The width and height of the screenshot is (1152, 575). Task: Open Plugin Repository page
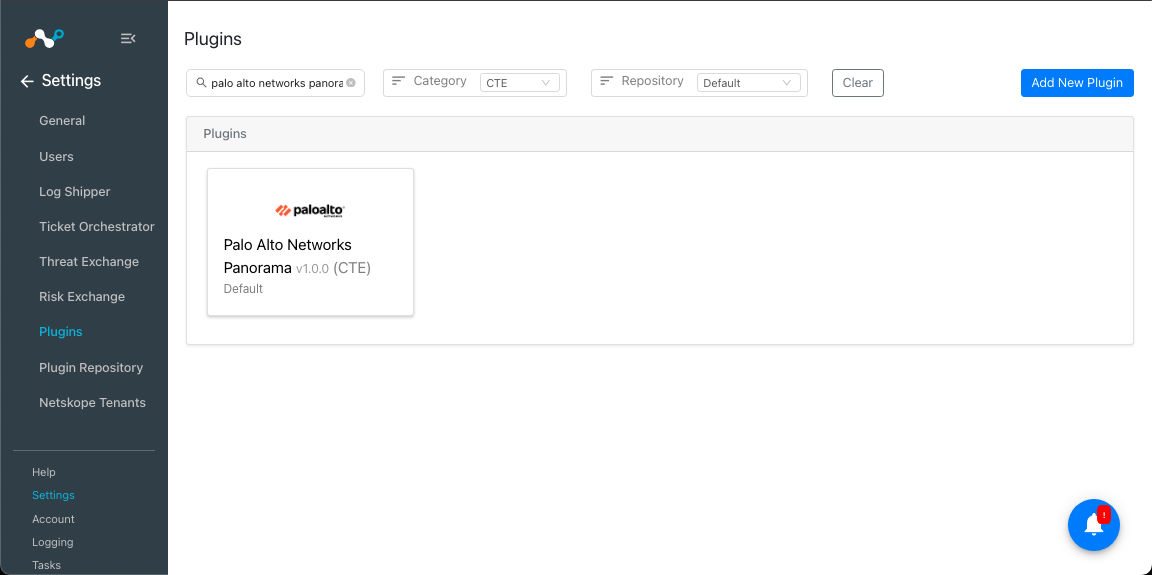[91, 367]
